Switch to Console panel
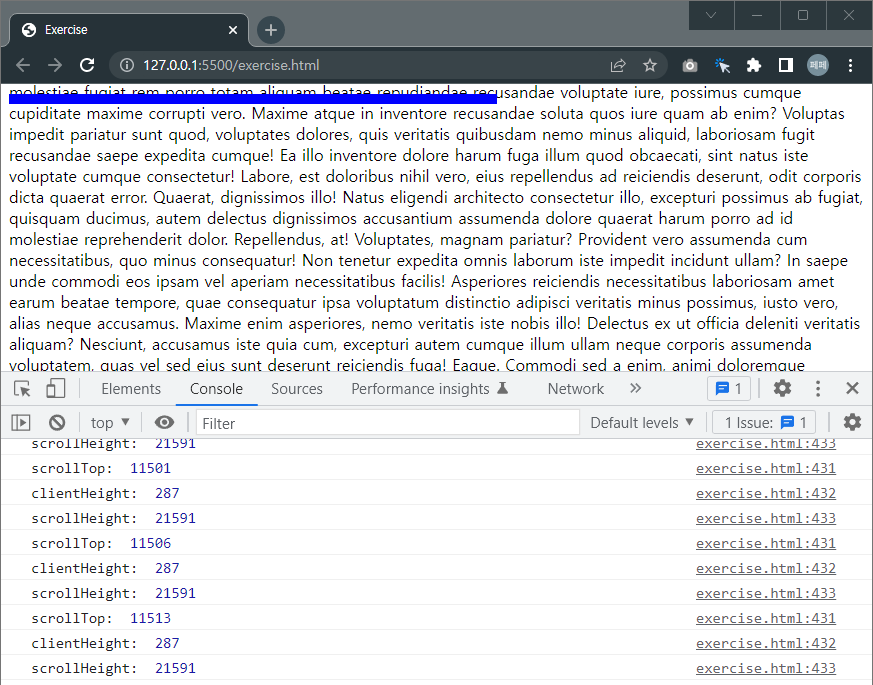The image size is (873, 685). point(216,389)
